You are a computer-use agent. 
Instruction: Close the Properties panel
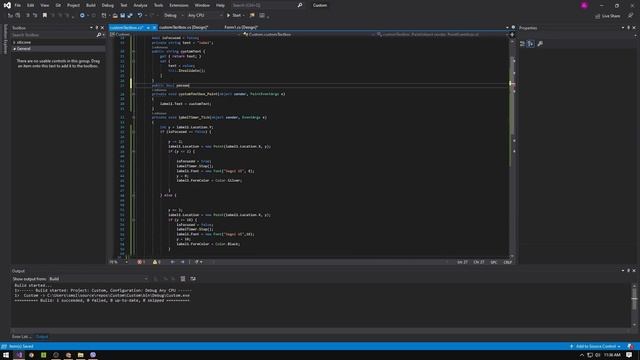pyautogui.click(x=634, y=28)
